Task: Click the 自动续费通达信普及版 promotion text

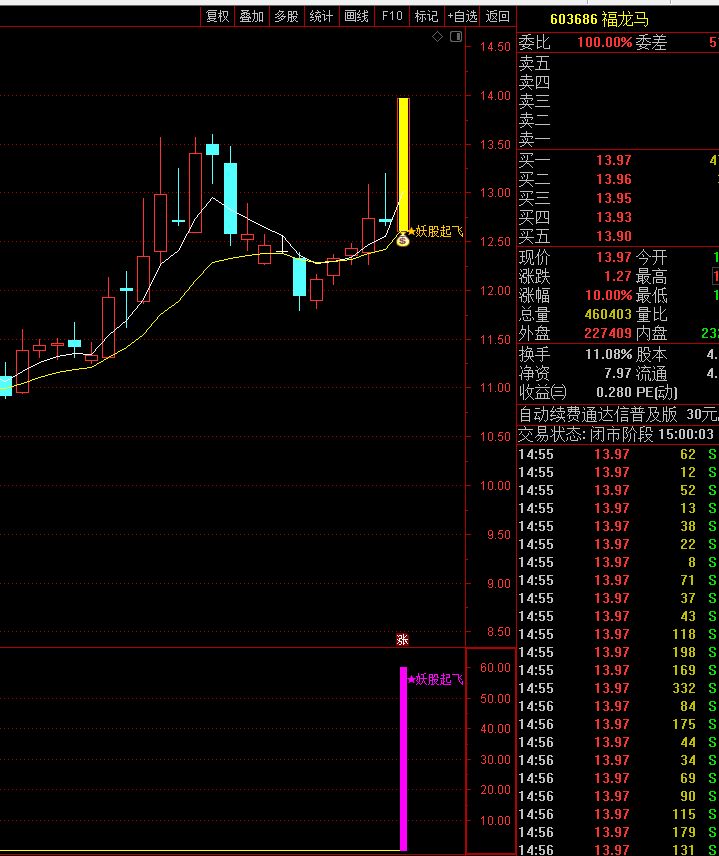Action: [x=597, y=414]
